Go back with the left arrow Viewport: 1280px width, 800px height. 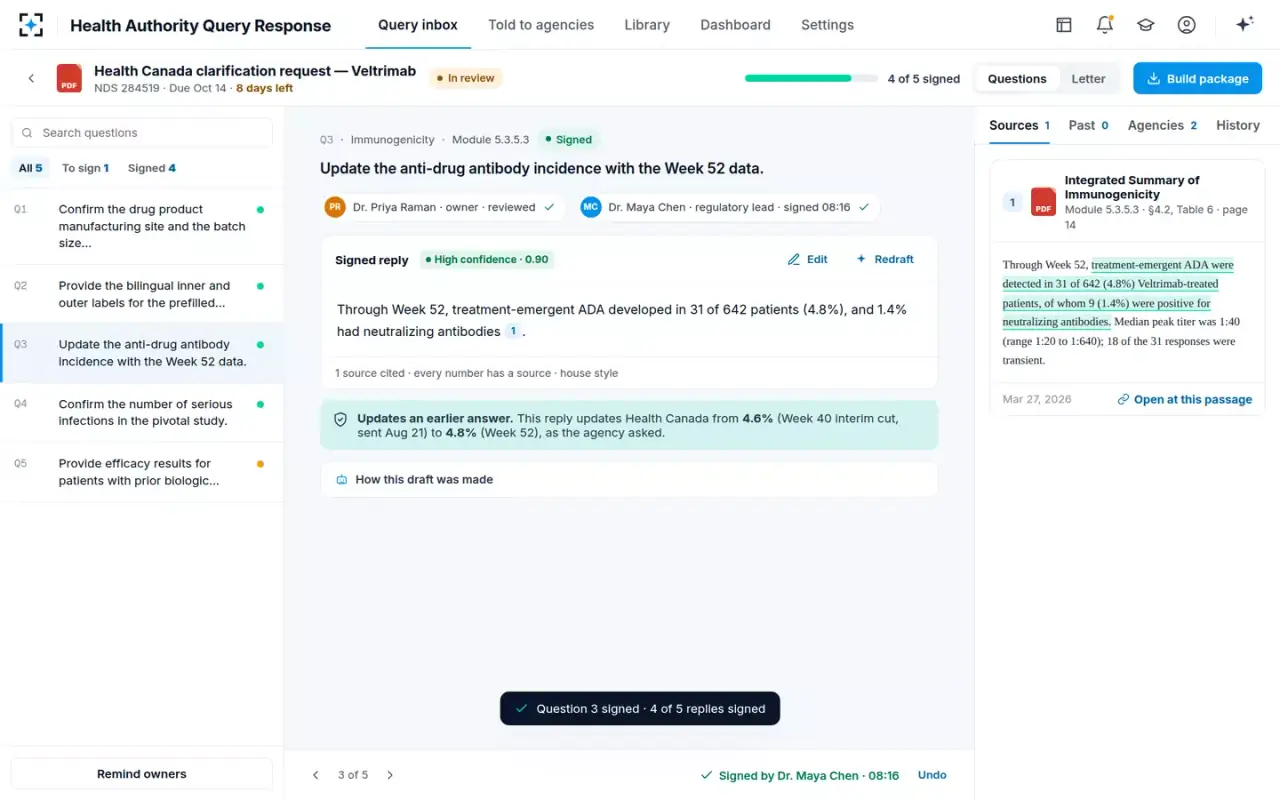point(31,78)
